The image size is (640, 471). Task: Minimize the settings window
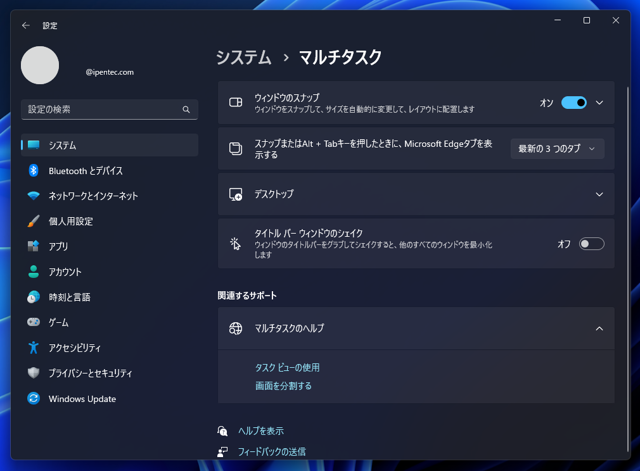(558, 20)
